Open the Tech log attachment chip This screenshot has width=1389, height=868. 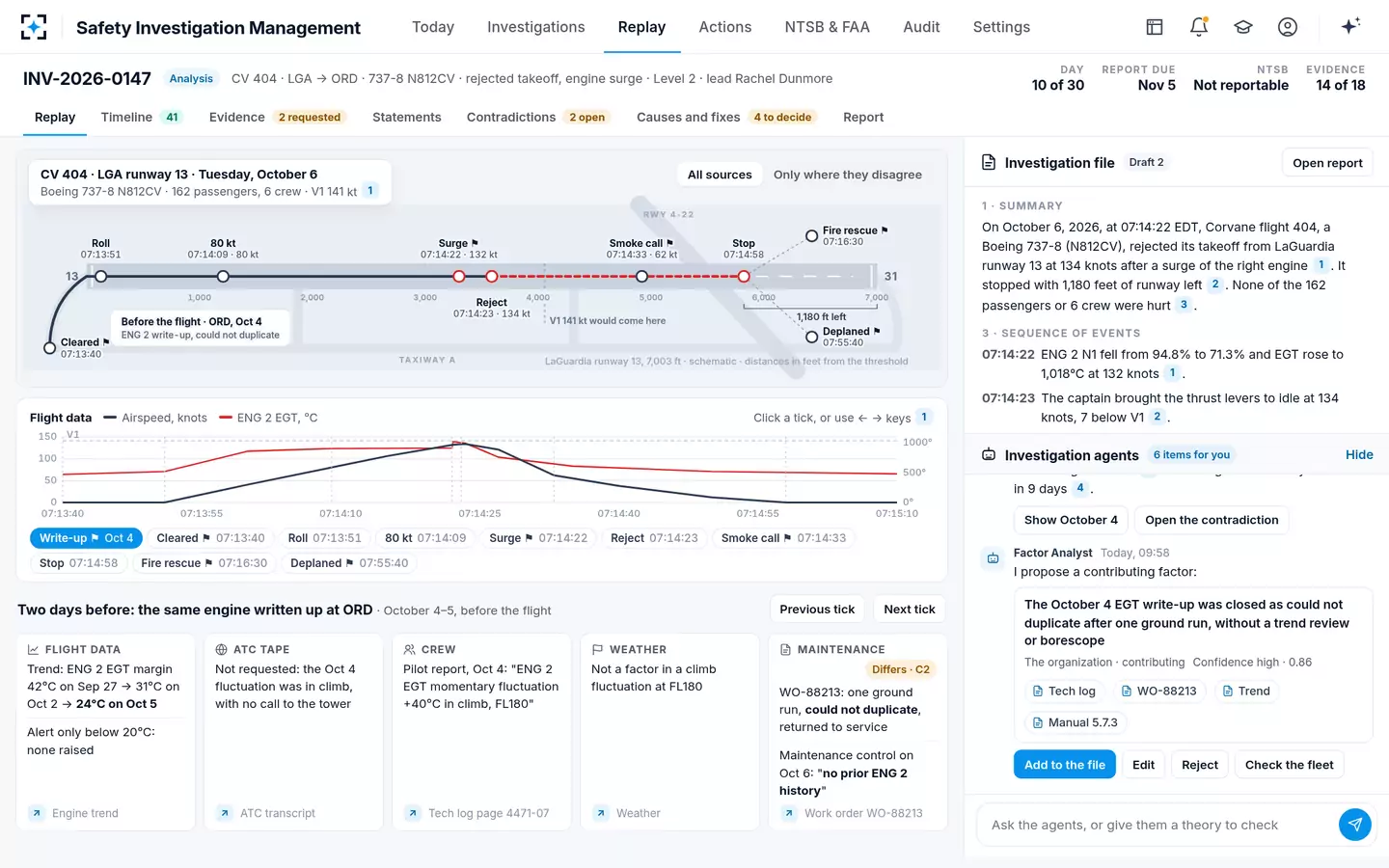tap(1064, 691)
